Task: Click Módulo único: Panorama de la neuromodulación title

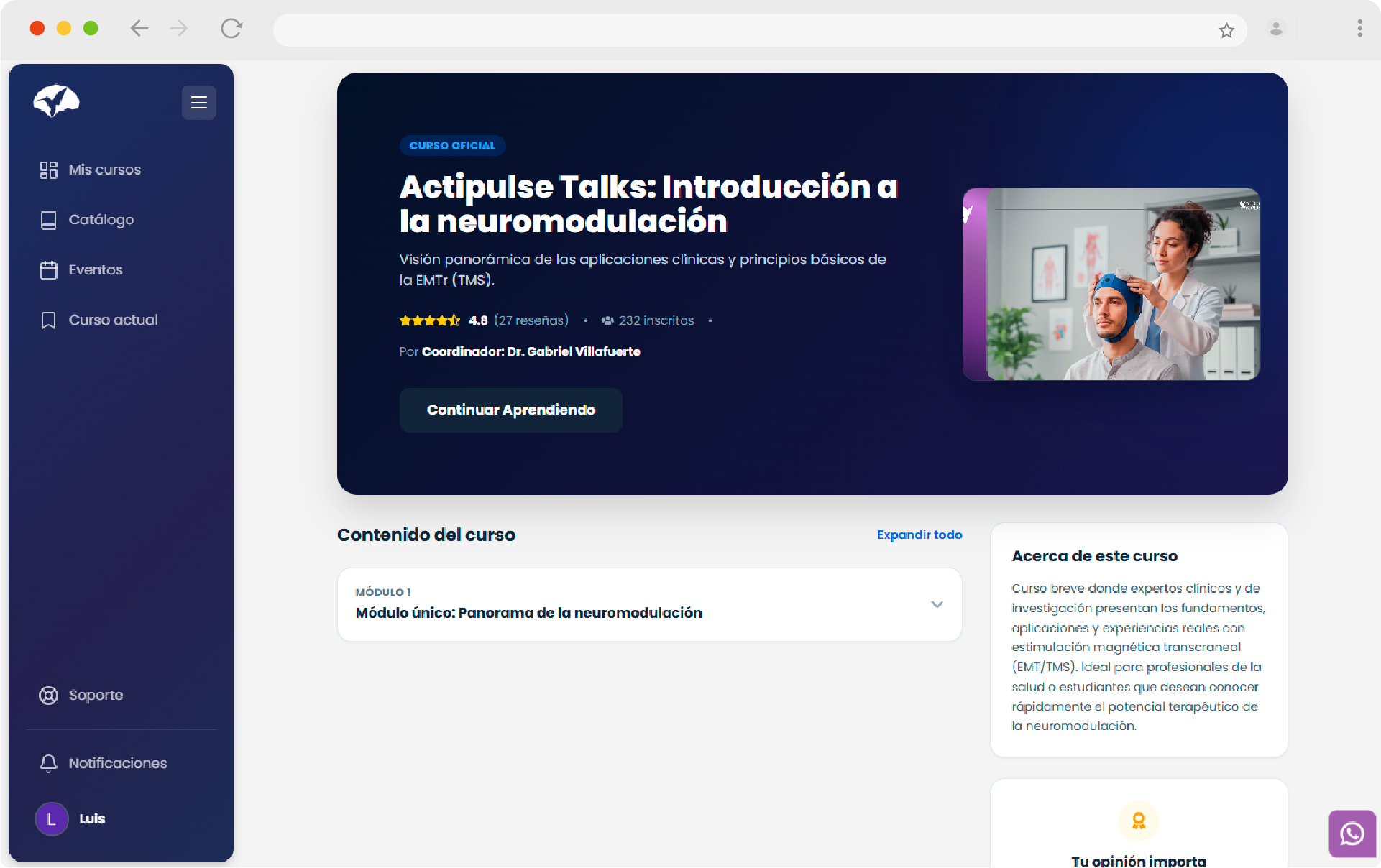Action: pos(528,613)
